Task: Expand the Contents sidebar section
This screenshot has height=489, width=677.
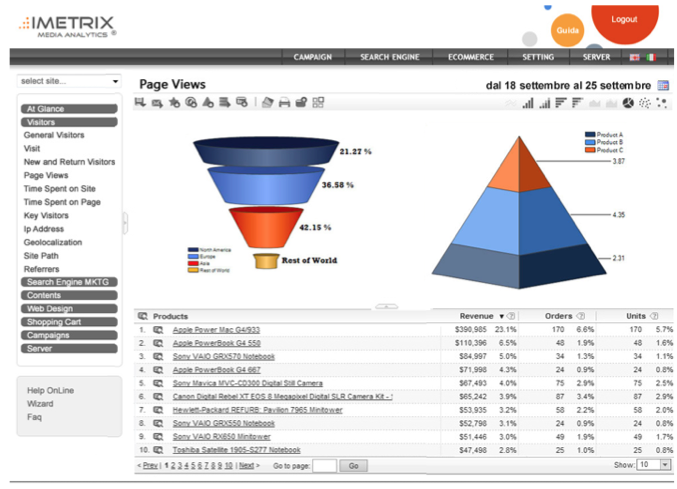Action: (x=69, y=295)
